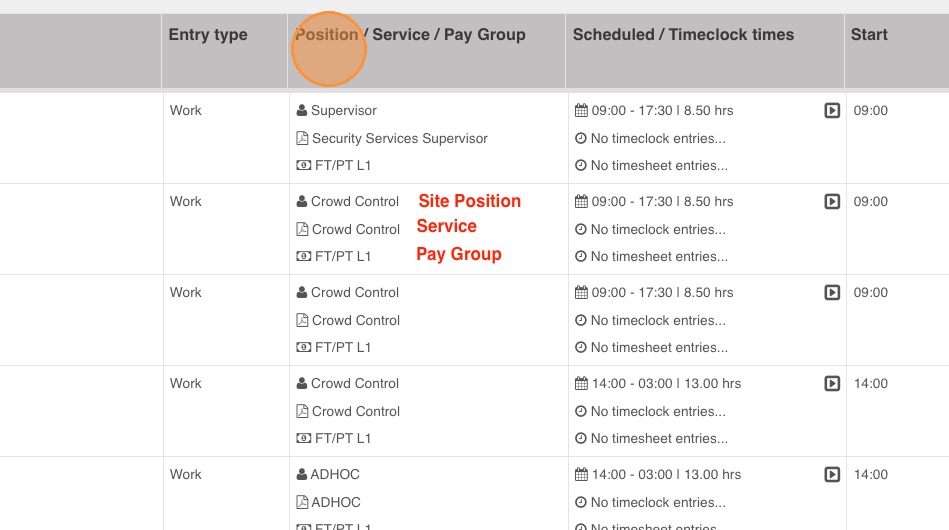Screen dimensions: 949x530
Task: Click 'No timesheet entries...' in Supervisor row
Action: (x=659, y=166)
